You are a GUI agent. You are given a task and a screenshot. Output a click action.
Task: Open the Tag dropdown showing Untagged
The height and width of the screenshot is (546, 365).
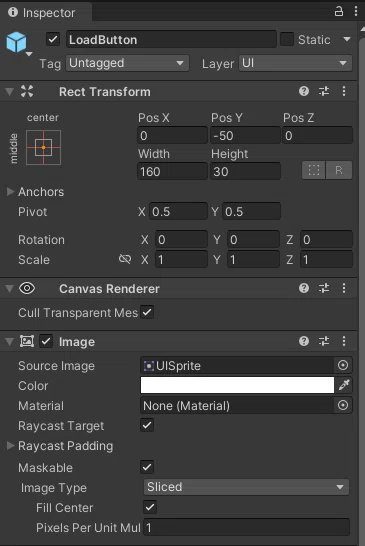[127, 63]
